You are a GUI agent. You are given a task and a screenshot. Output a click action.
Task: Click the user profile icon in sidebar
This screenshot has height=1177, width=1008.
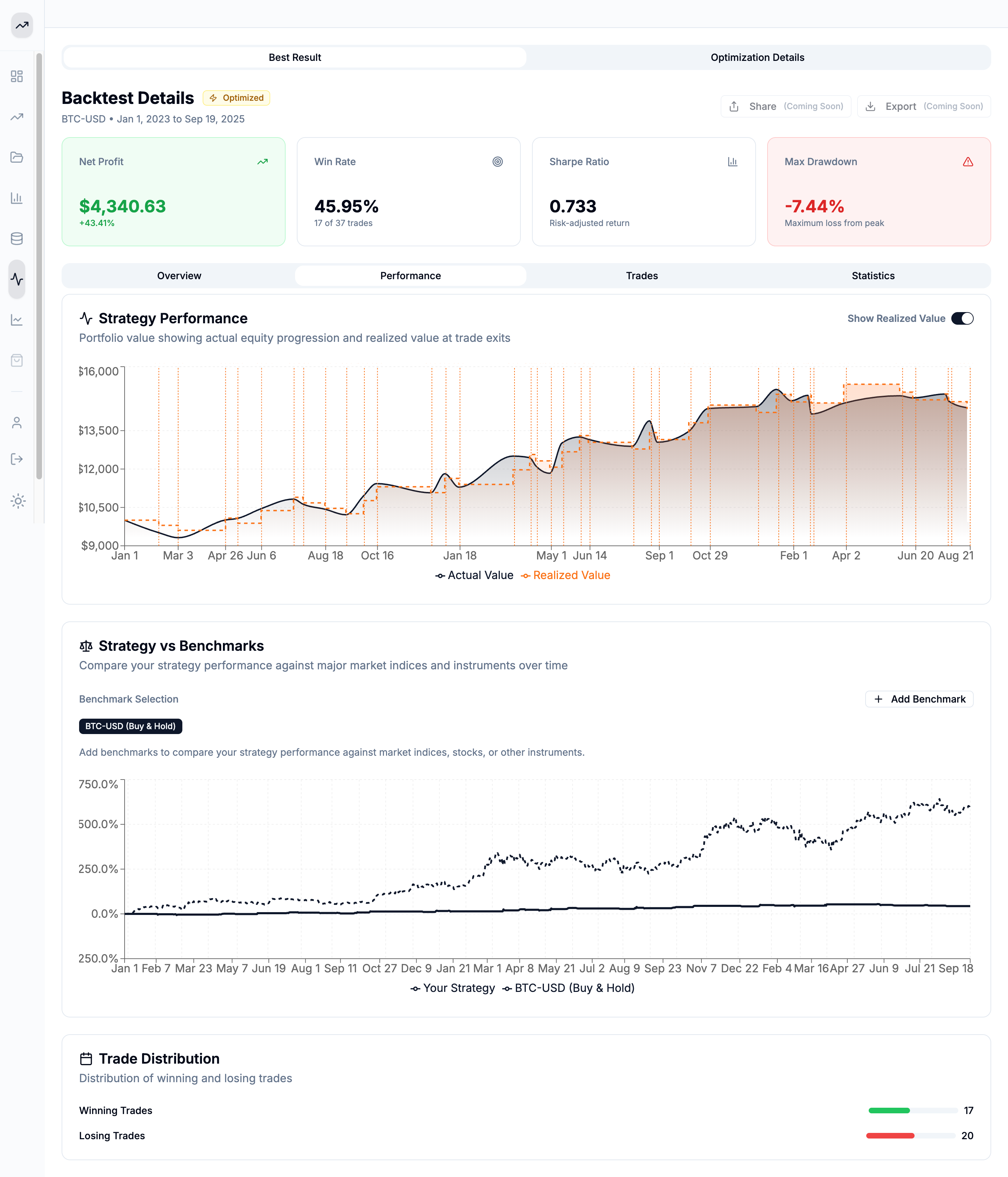tap(17, 423)
